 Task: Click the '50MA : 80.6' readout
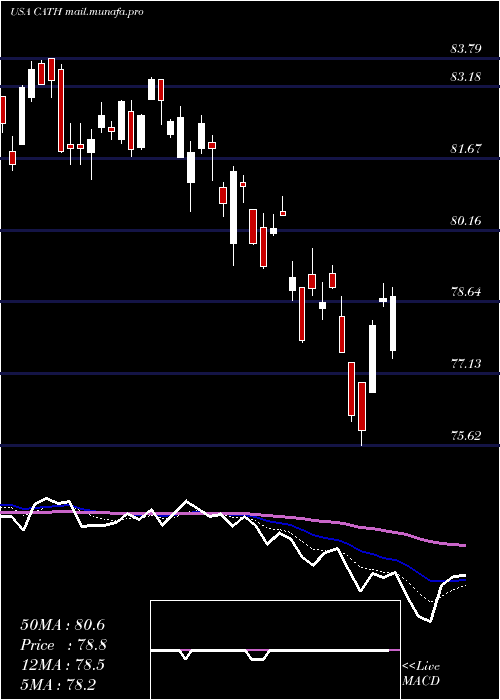pyautogui.click(x=62, y=625)
